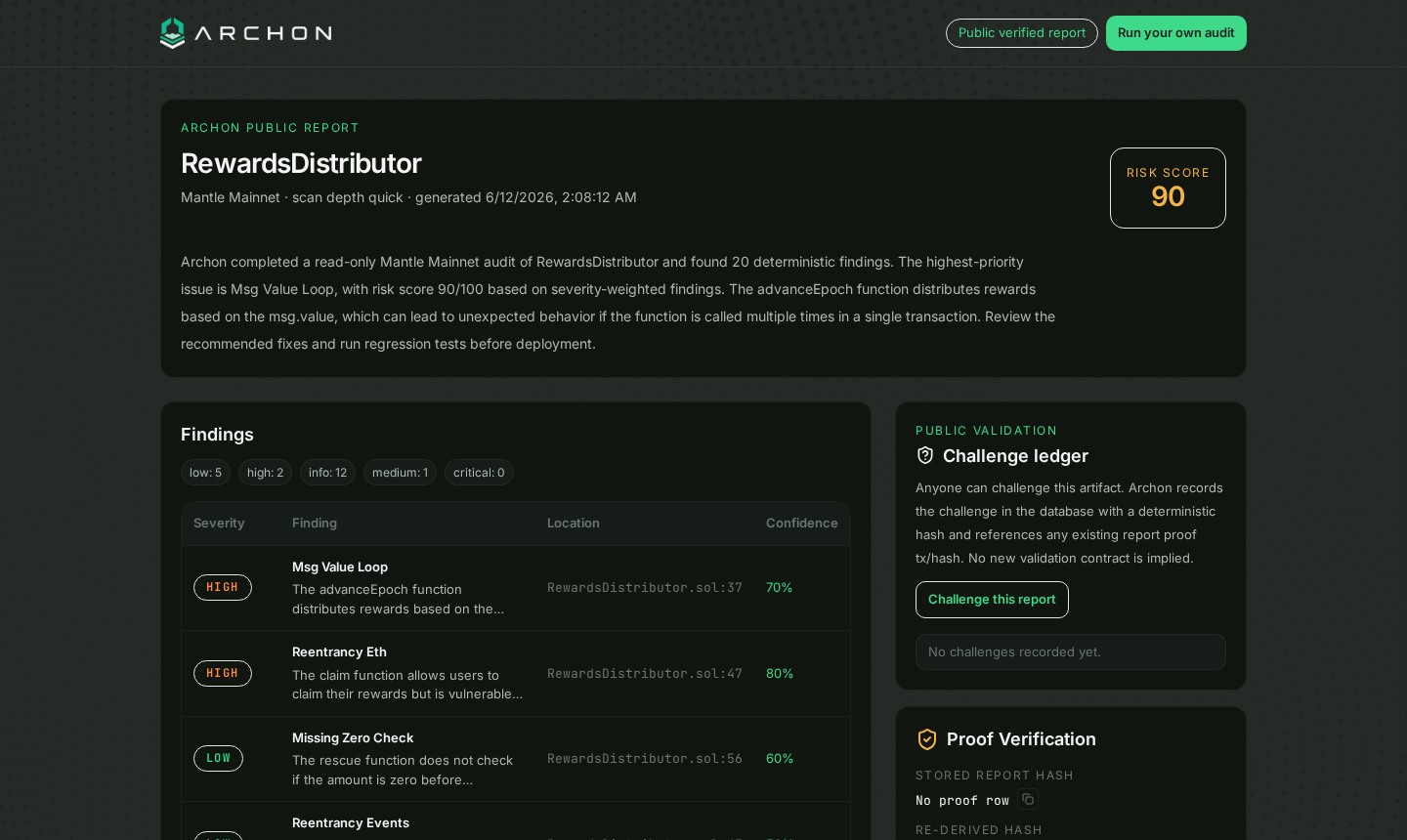
Task: Filter findings by low: 5 chip
Action: (x=205, y=473)
